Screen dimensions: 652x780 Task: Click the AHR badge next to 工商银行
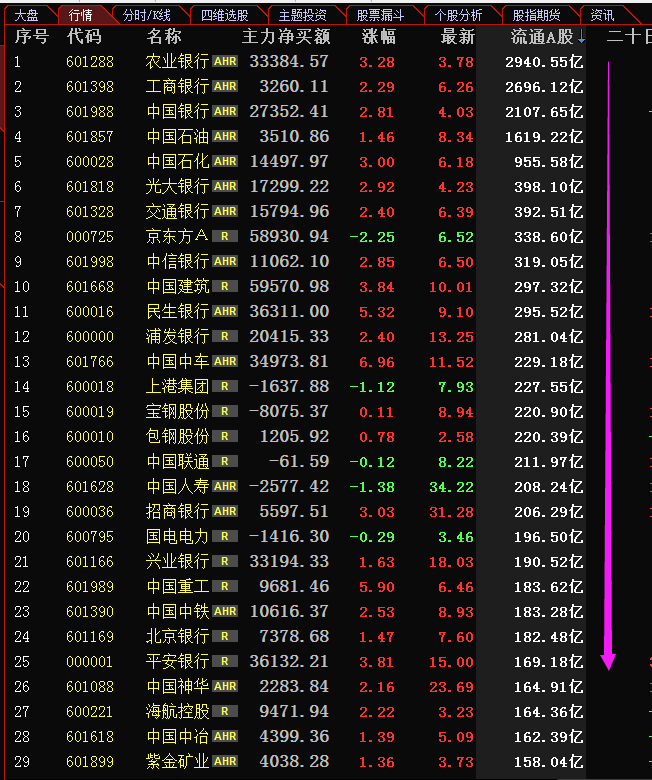[225, 86]
